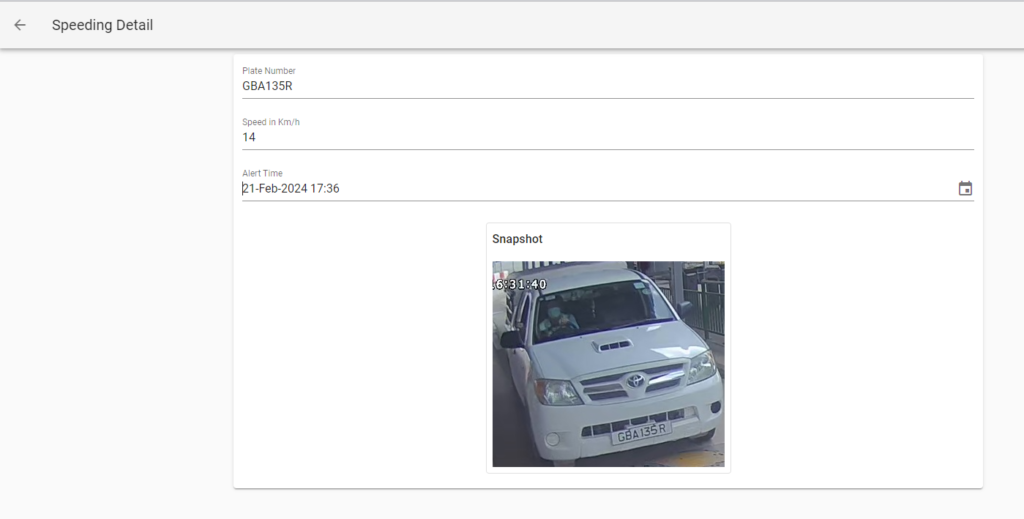
Task: Click the Plate Number field GBA135R
Action: pos(608,86)
